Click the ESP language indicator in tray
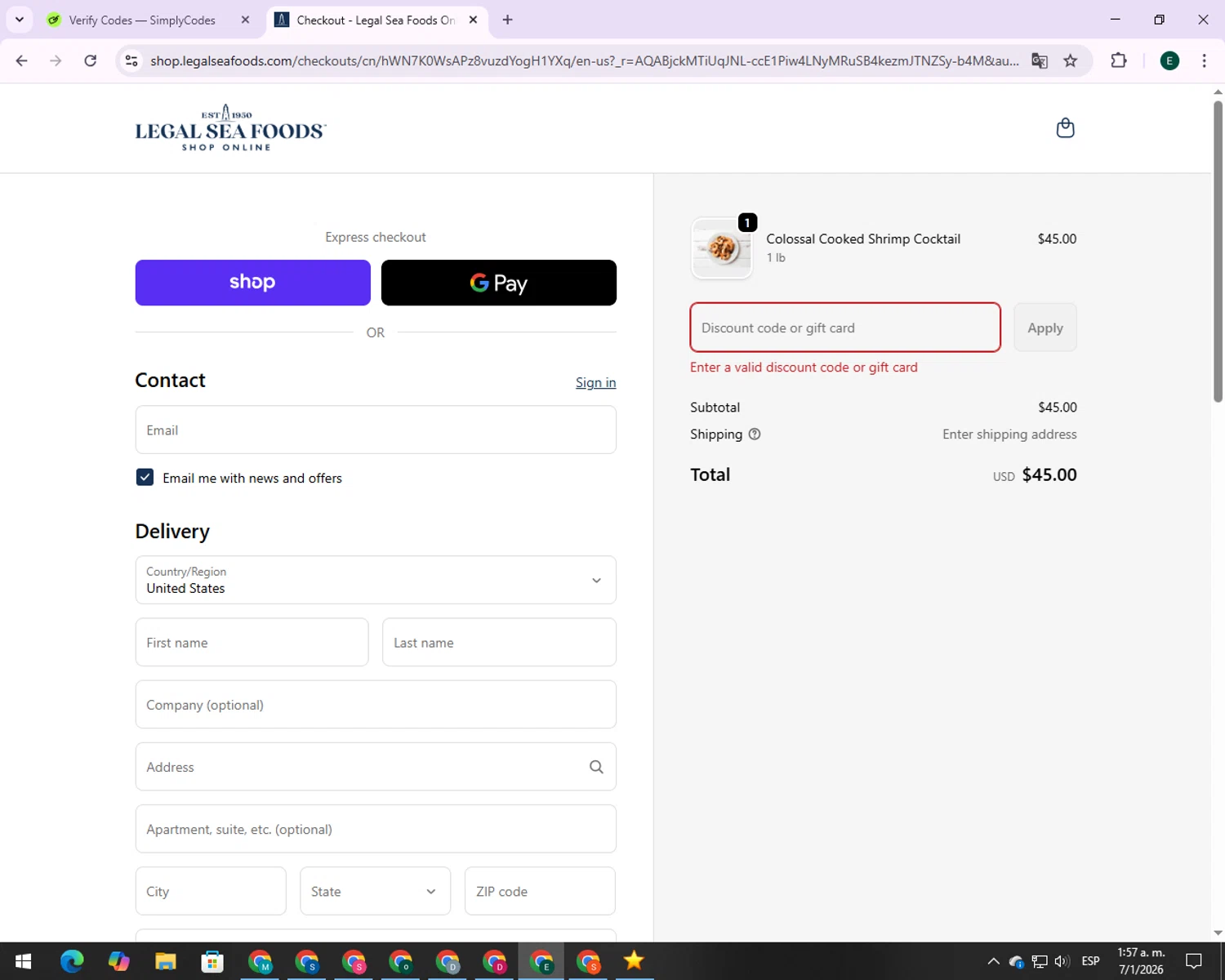Screen dimensions: 1225x980 (1090, 961)
